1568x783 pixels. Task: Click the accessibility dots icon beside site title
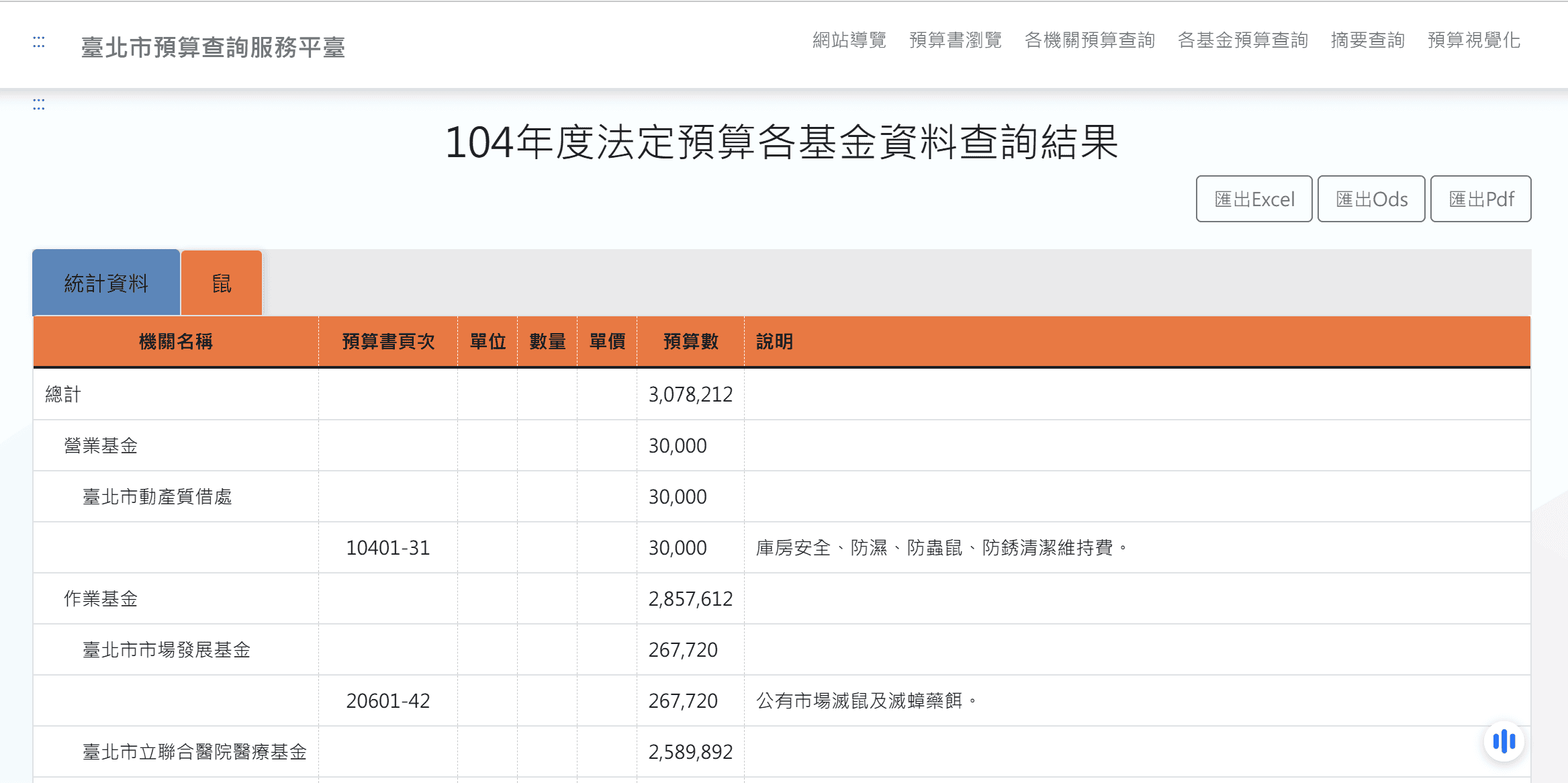tap(39, 42)
